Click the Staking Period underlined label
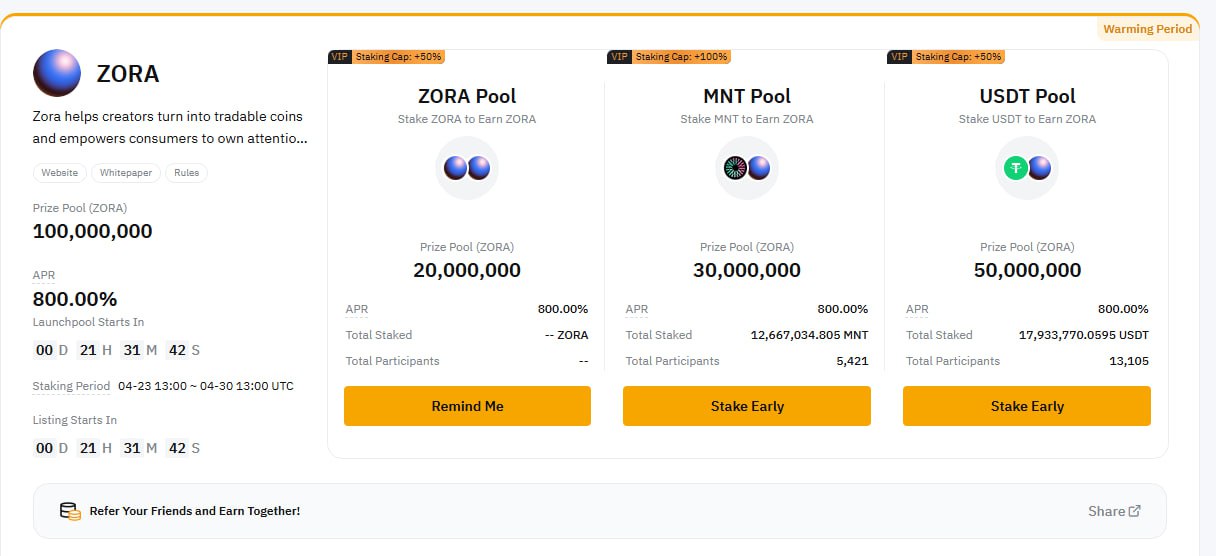The height and width of the screenshot is (556, 1216). click(71, 386)
